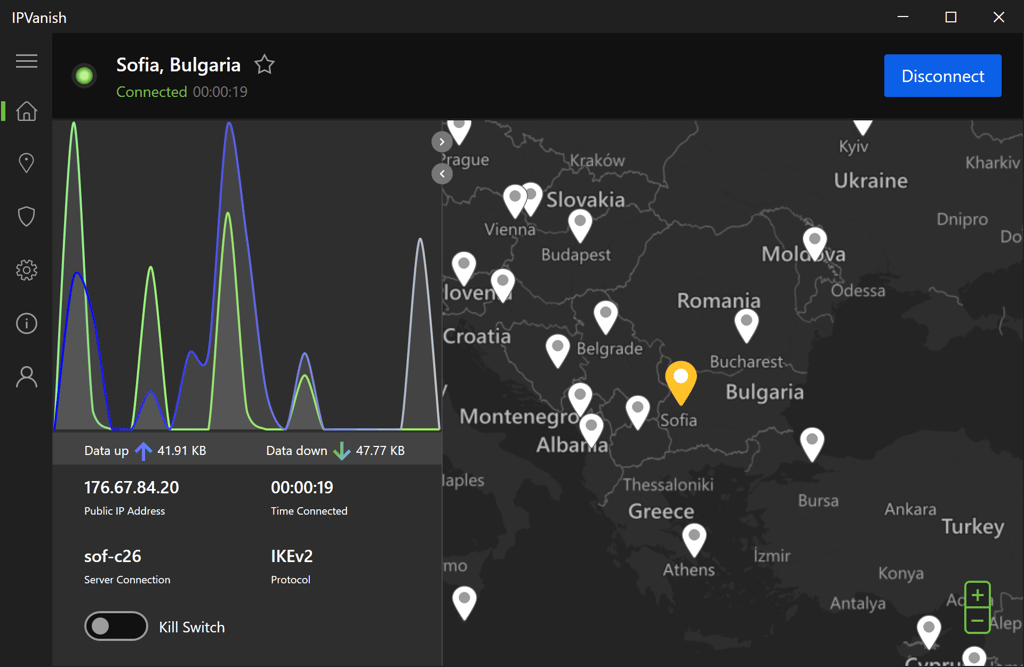1024x667 pixels.
Task: Click the server name sof-c26
Action: pos(112,556)
